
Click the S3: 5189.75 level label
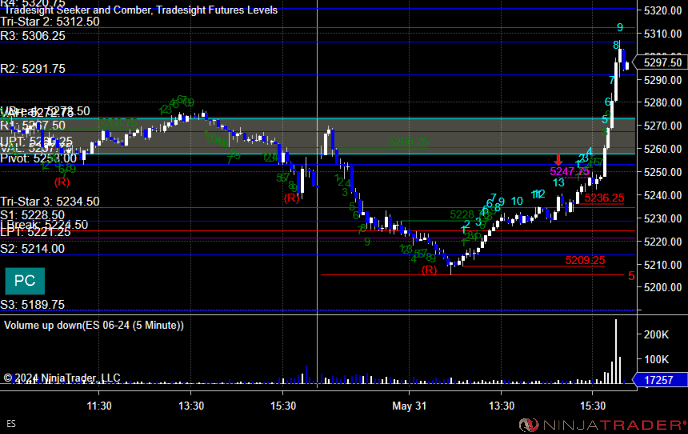pos(32,305)
